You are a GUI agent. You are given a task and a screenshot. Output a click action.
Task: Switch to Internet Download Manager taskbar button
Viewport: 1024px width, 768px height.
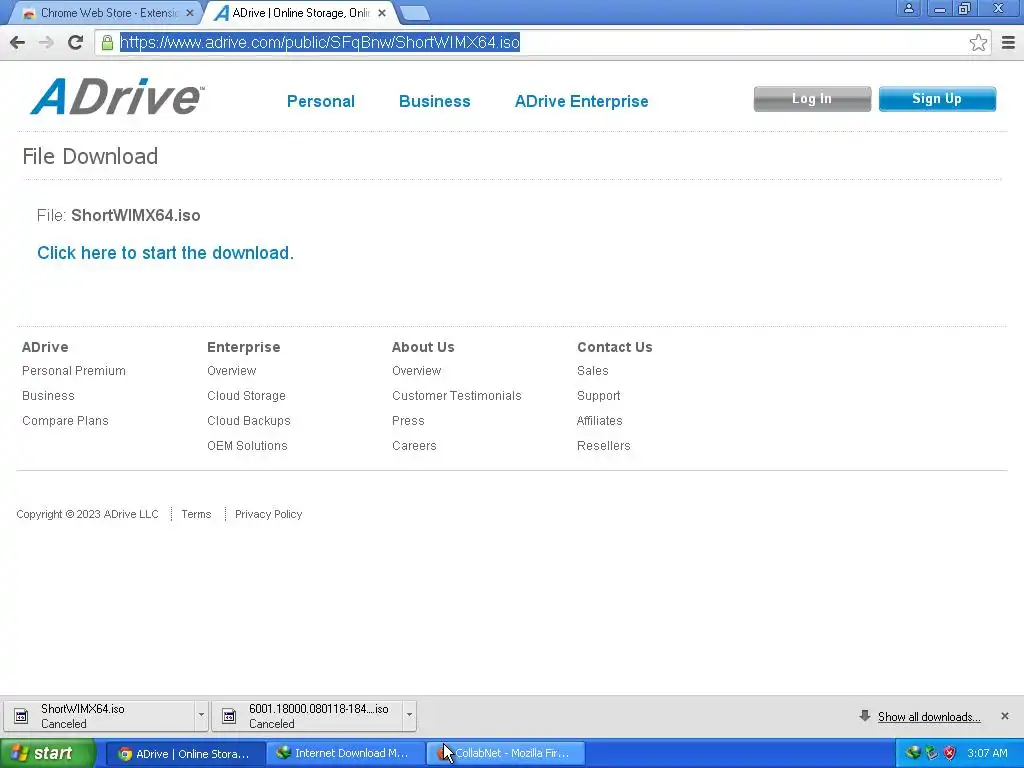(345, 754)
